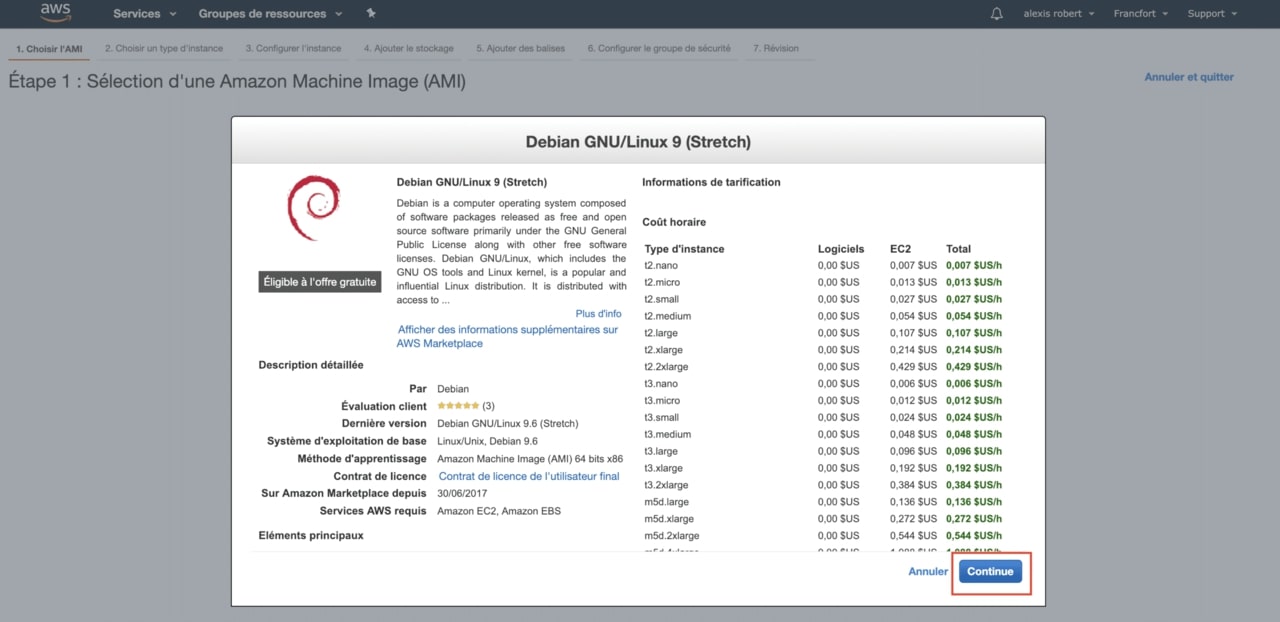Click the 0,544 $US/h total price

(974, 536)
